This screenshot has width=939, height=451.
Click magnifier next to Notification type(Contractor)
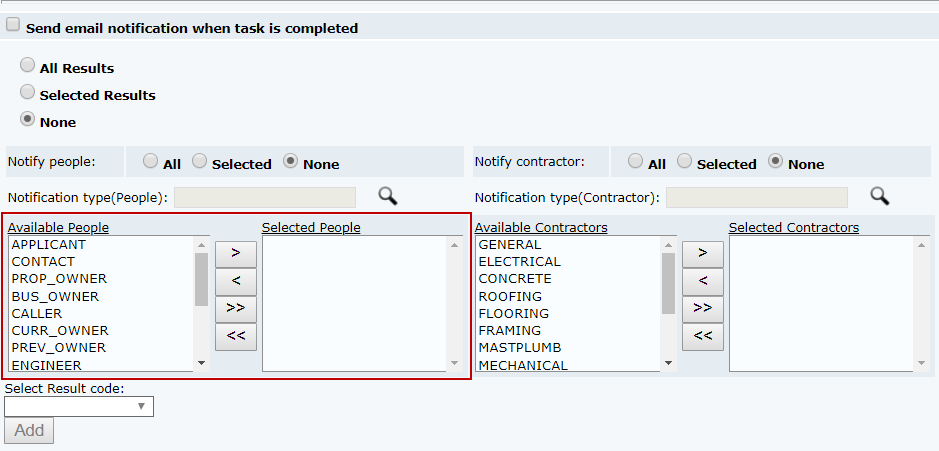click(879, 196)
